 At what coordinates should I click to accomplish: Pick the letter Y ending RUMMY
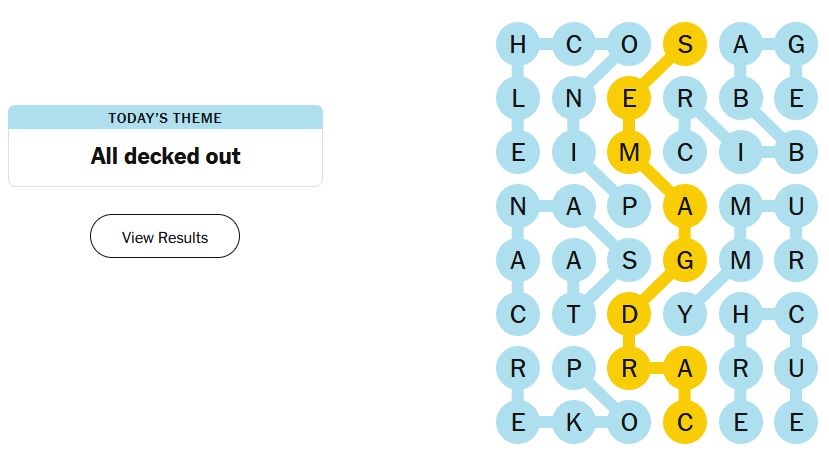(x=685, y=314)
